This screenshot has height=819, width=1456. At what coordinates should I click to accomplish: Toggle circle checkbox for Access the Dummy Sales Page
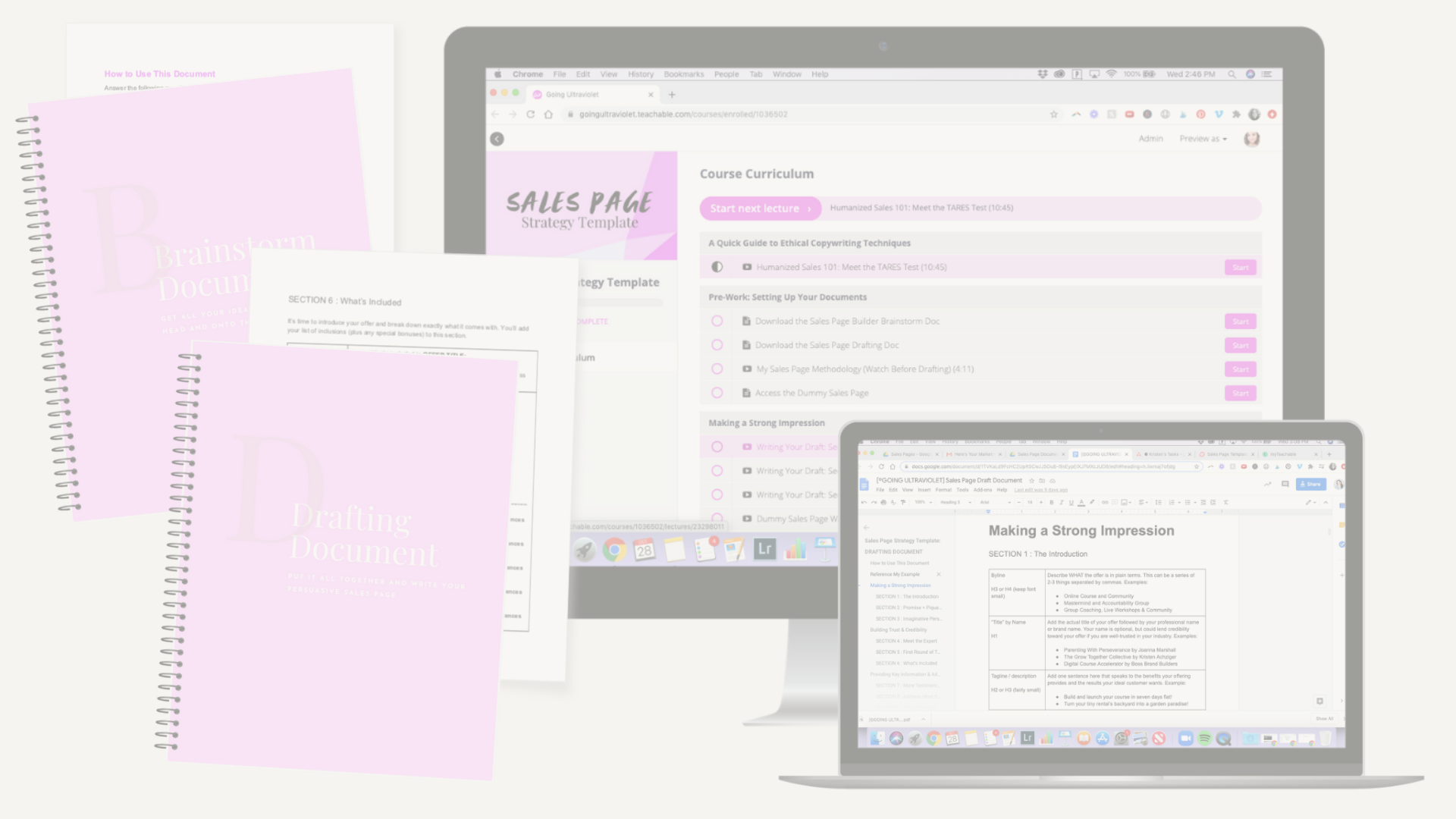coord(717,393)
